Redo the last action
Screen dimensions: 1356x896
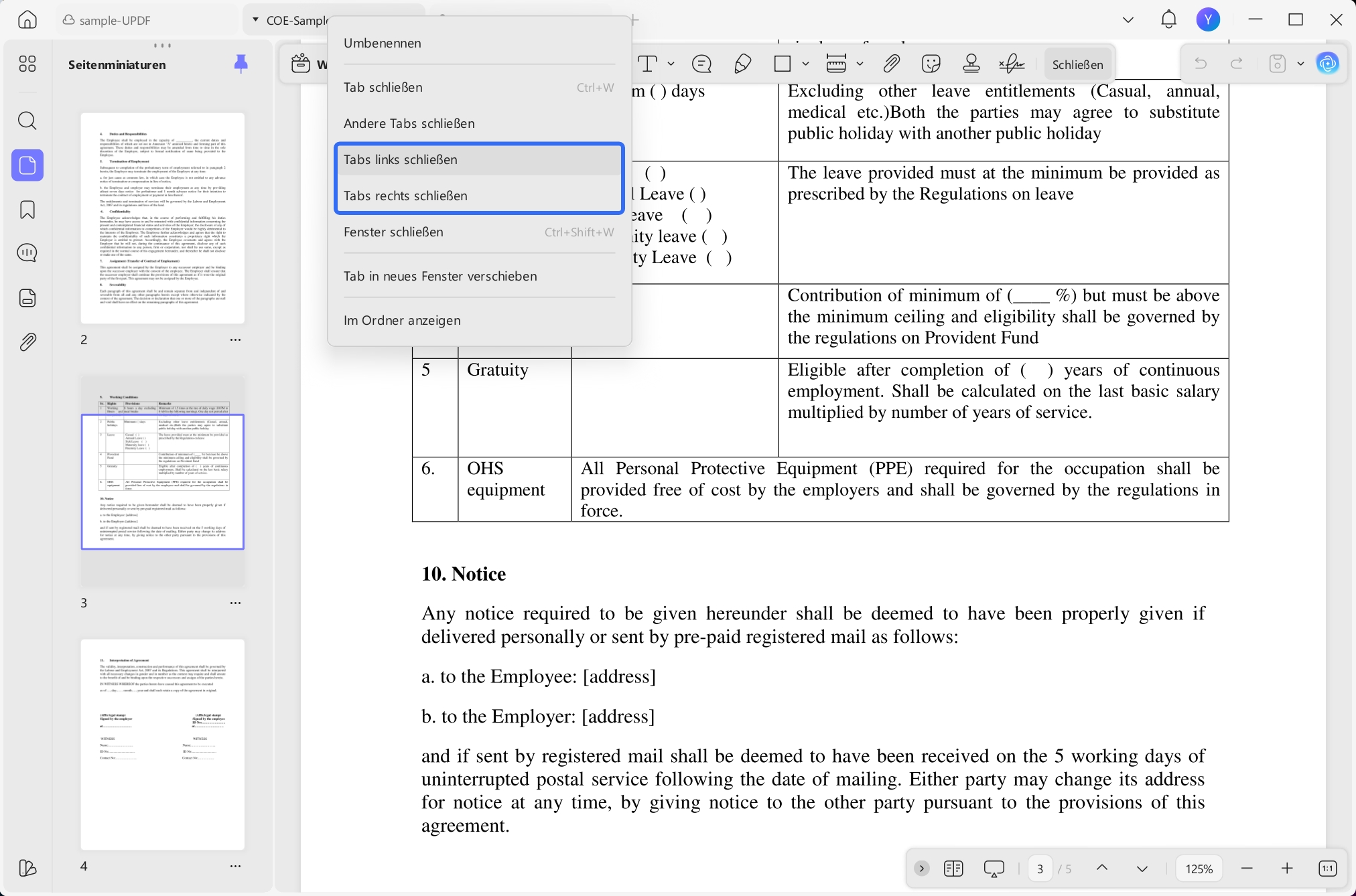click(1237, 64)
